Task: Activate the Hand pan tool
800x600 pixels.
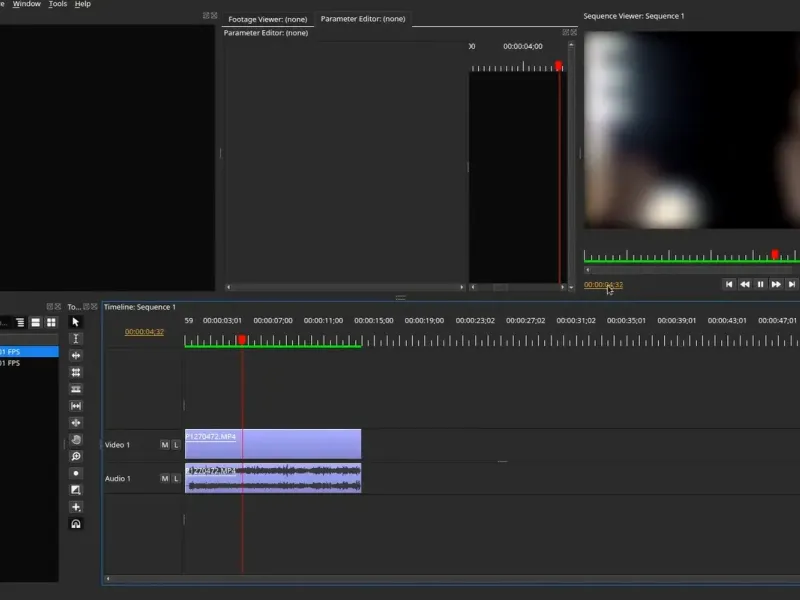Action: coord(76,440)
